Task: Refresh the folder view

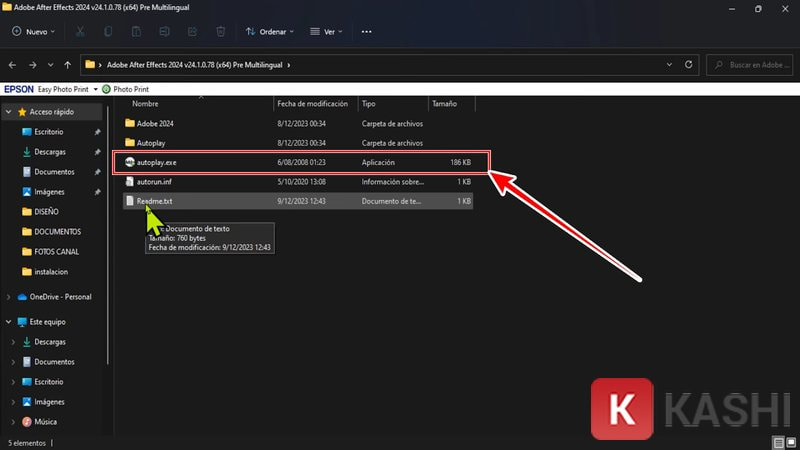Action: [x=688, y=65]
